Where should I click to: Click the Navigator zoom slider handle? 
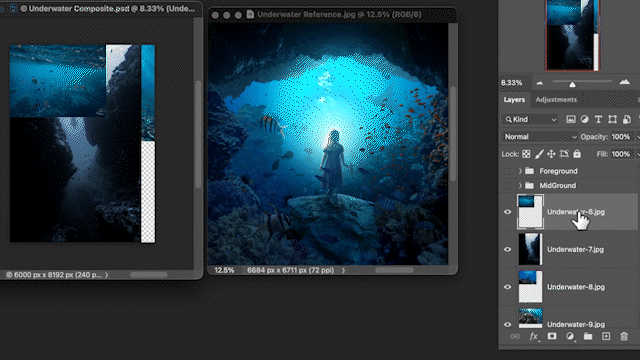[x=572, y=84]
